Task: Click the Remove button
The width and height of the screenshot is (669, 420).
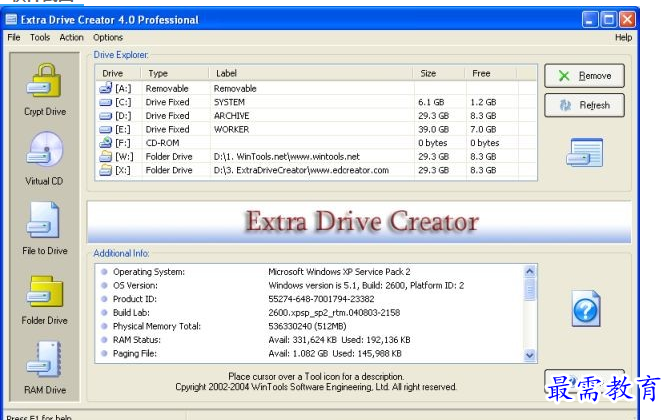Action: click(584, 76)
